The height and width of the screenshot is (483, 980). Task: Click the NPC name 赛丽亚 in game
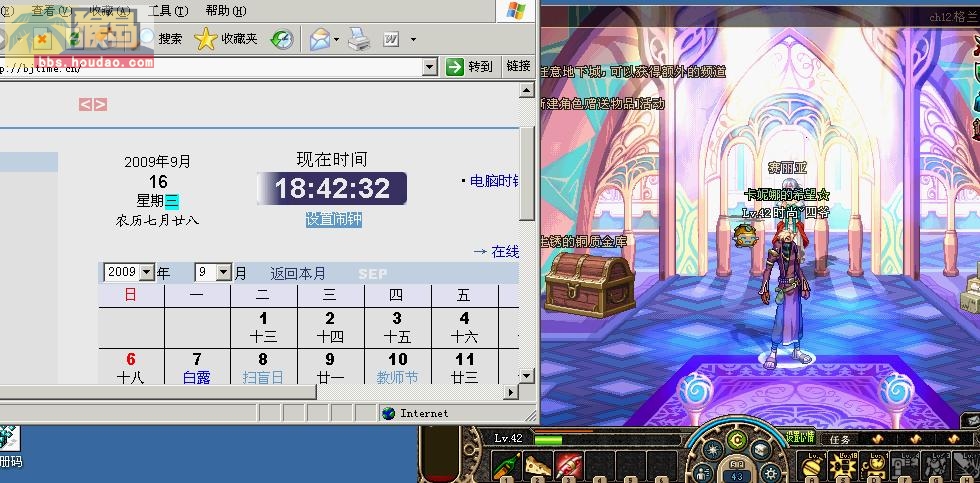pos(788,167)
